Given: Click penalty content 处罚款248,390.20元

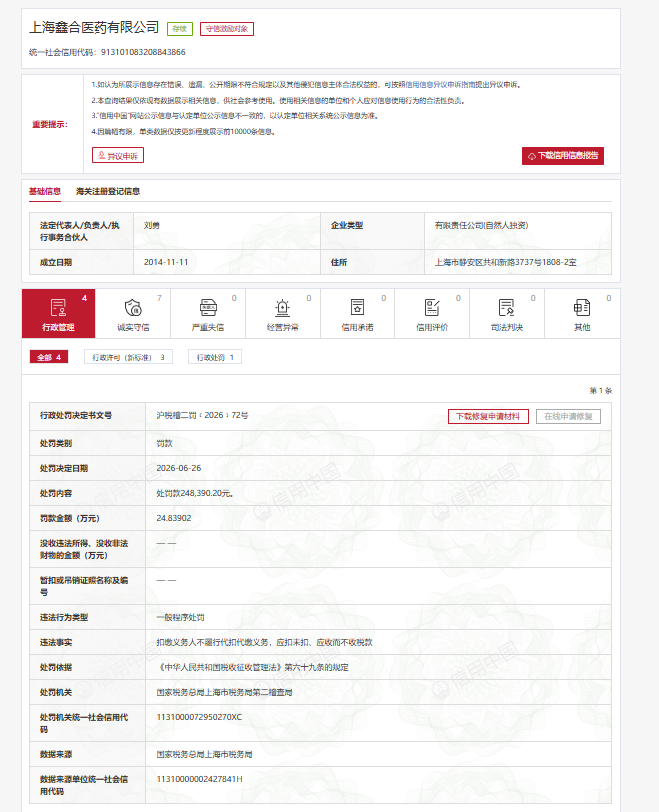Looking at the screenshot, I should coord(195,494).
